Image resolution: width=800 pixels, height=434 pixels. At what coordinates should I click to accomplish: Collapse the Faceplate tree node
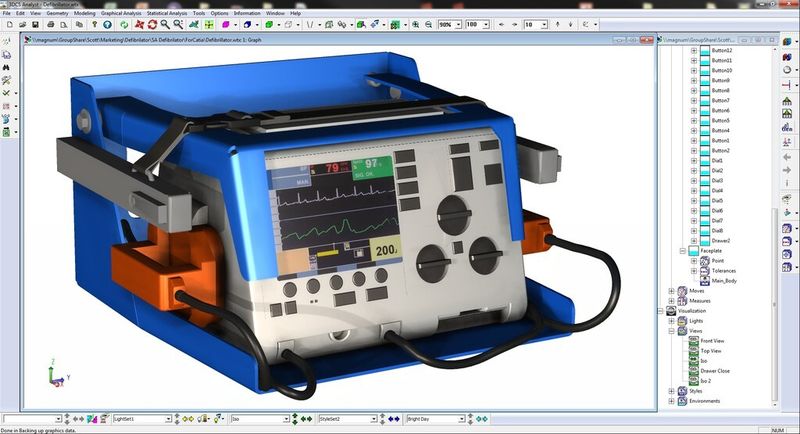coord(682,251)
